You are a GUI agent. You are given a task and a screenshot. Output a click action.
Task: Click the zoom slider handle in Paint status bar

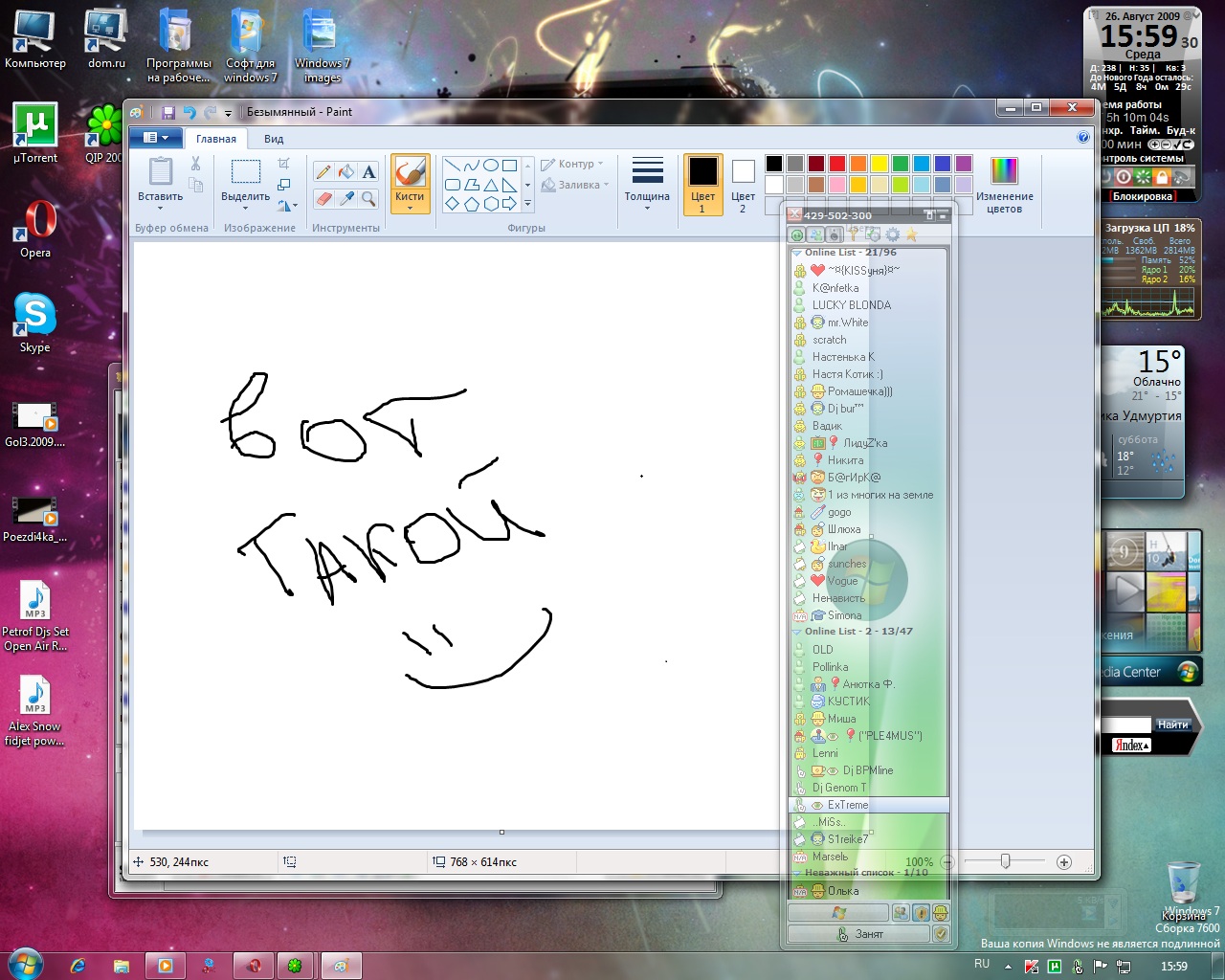click(x=1005, y=861)
